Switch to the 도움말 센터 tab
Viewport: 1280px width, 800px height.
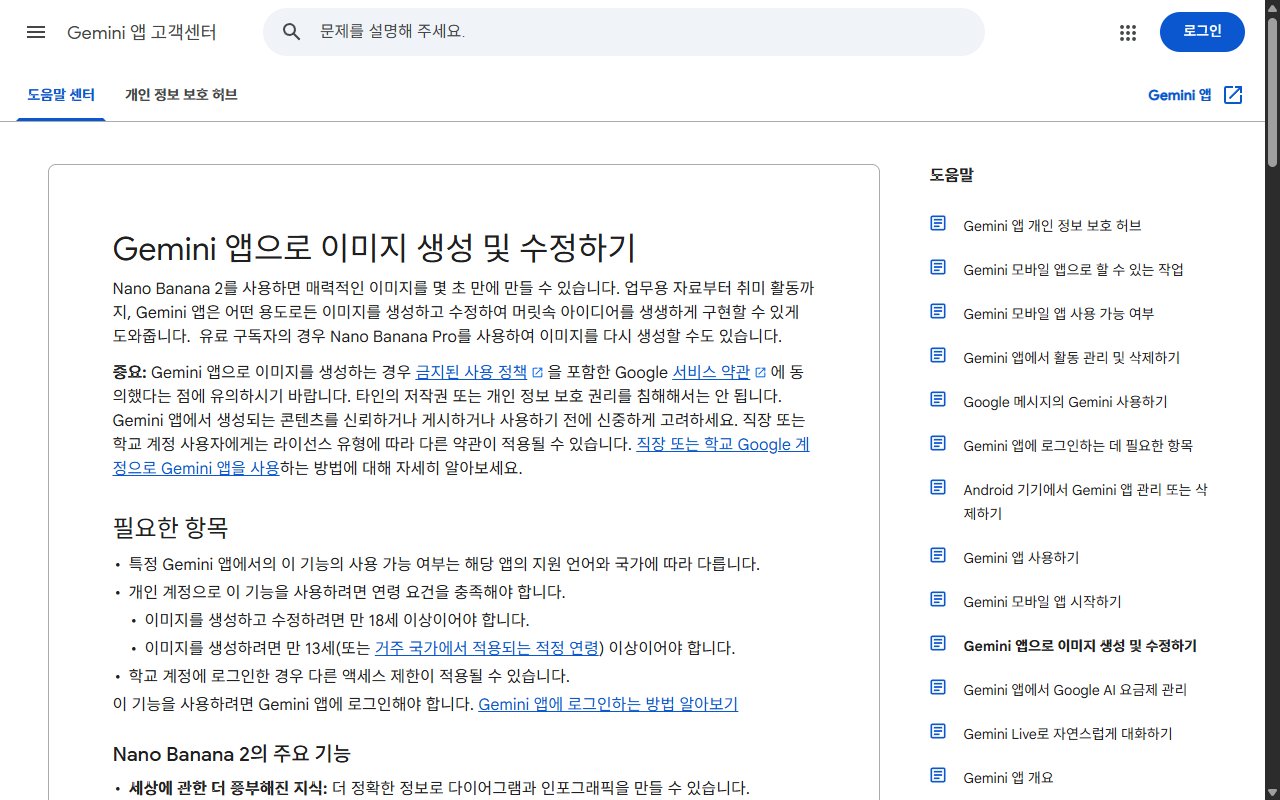61,95
